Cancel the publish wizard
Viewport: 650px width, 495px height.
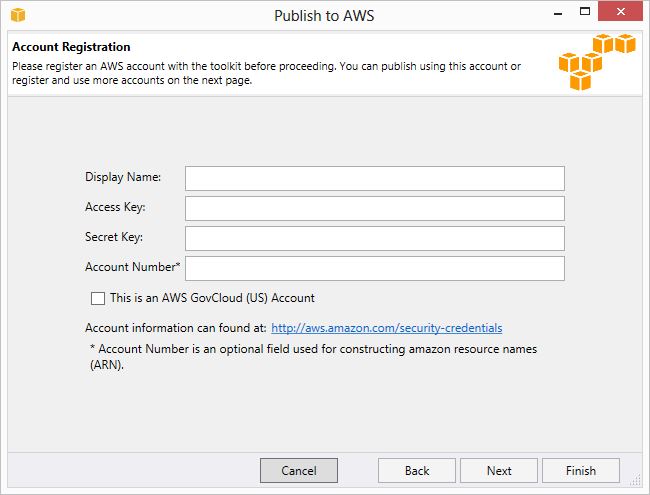click(298, 471)
